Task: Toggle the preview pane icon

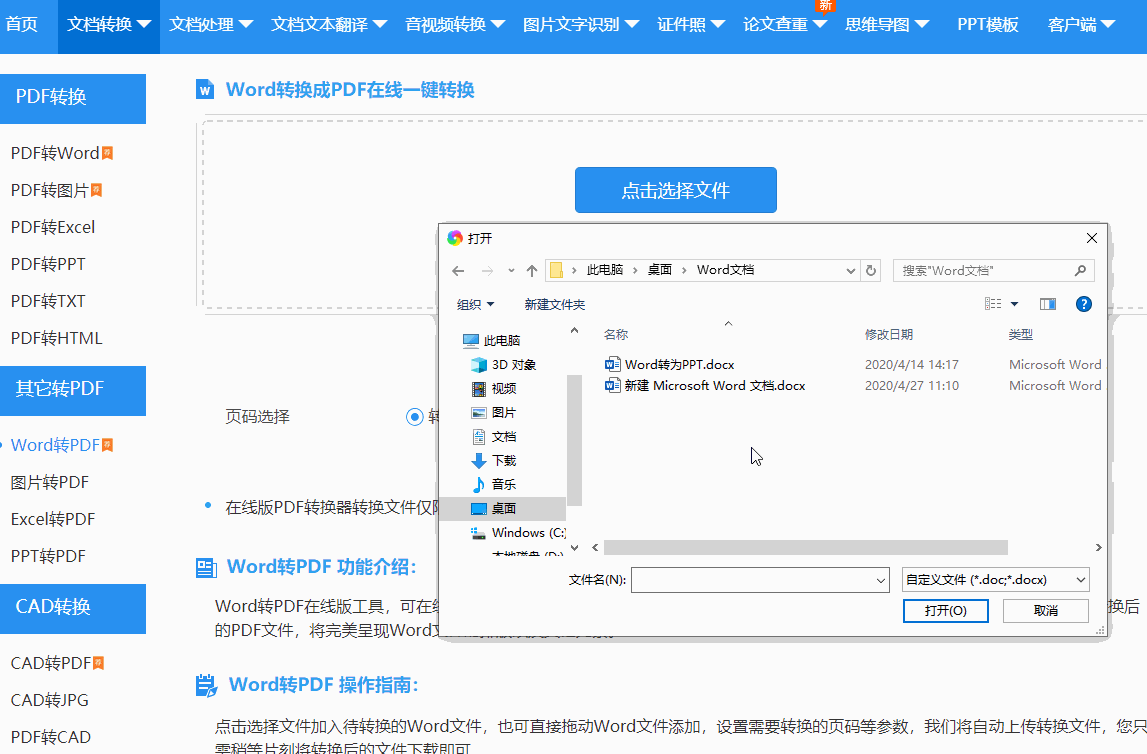Action: pyautogui.click(x=1048, y=304)
